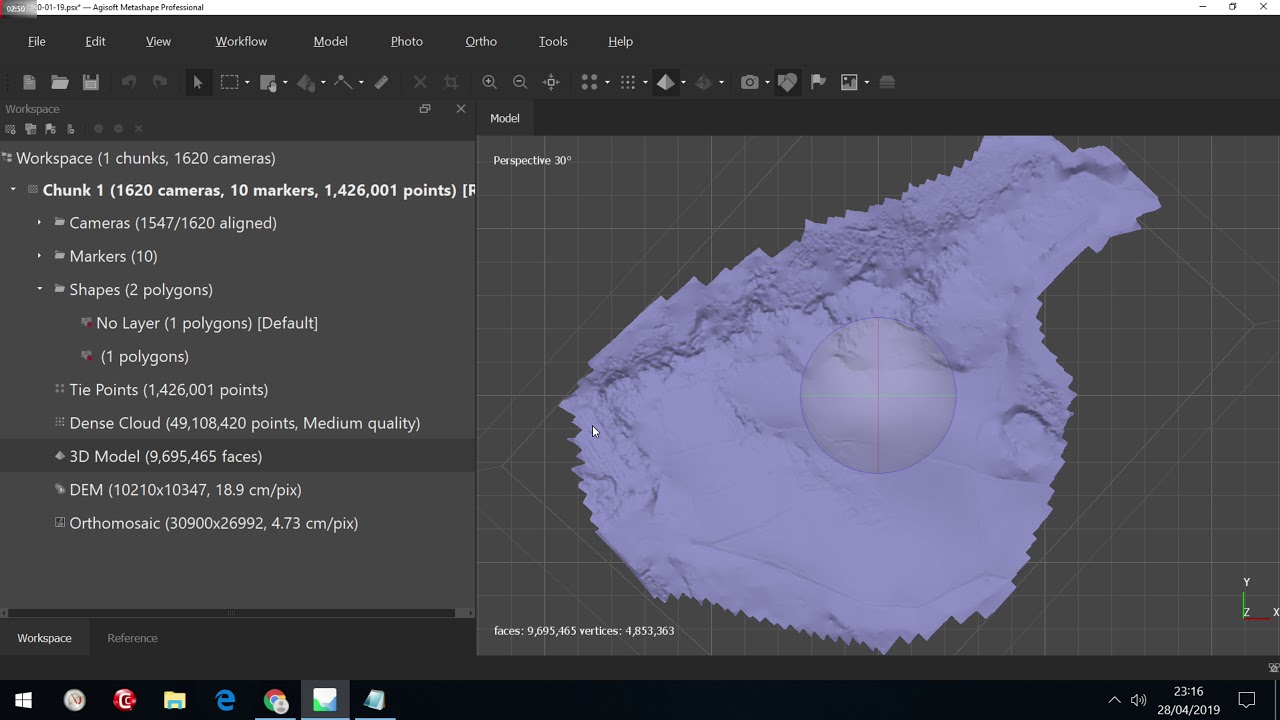Open the Model menu
The width and height of the screenshot is (1280, 720).
[x=330, y=41]
